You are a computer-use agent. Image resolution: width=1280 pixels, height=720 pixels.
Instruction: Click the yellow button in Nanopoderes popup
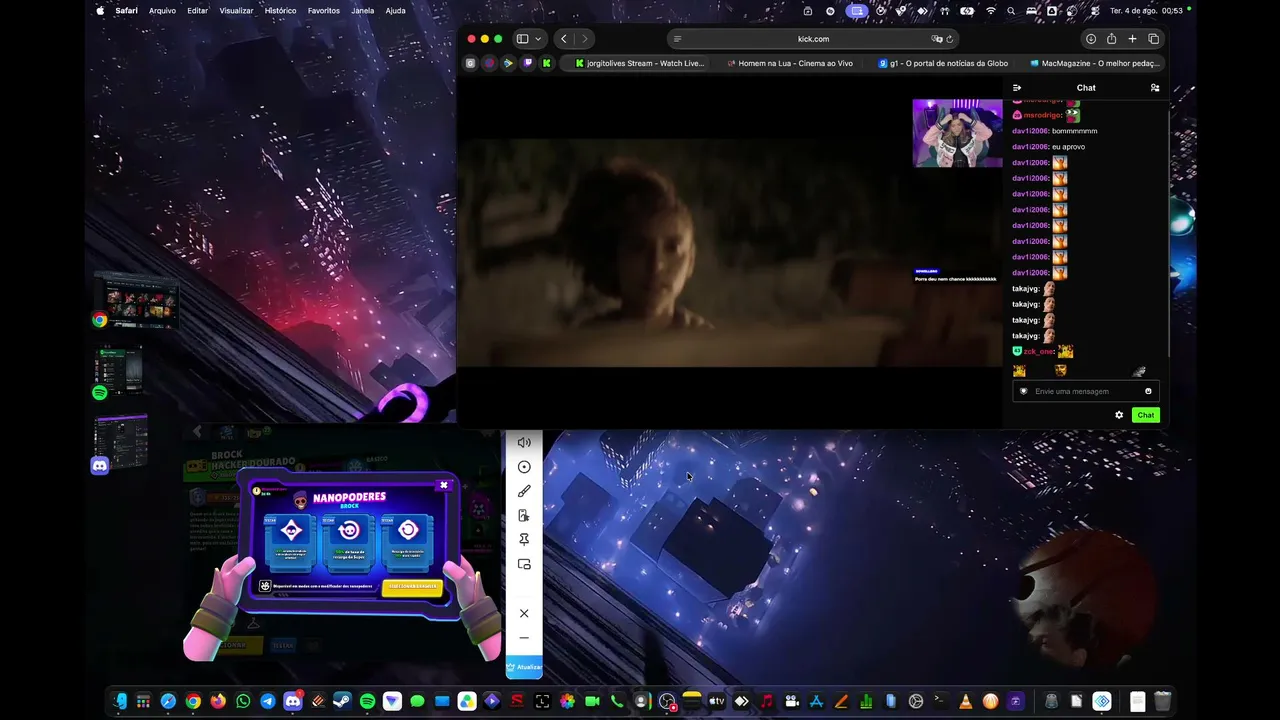[411, 587]
